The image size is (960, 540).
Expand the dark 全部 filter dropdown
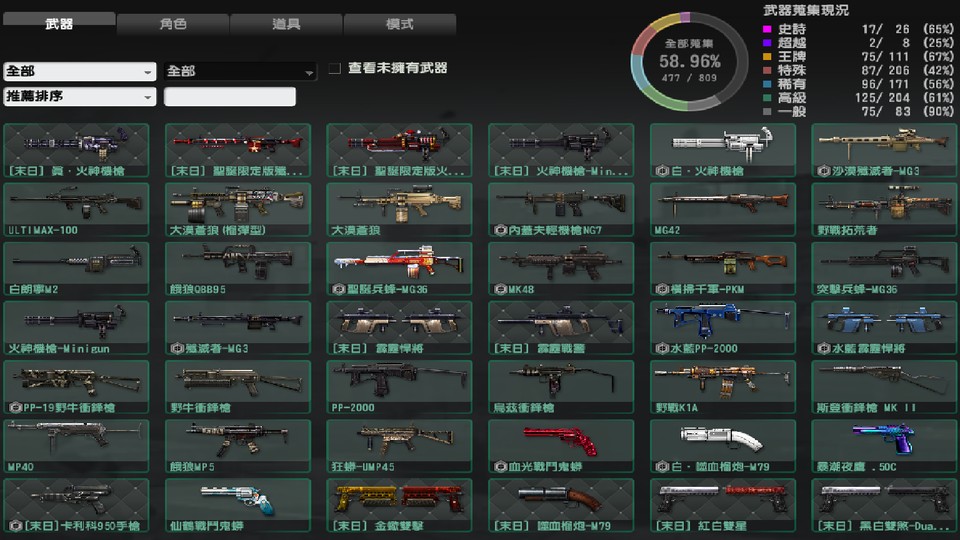point(240,72)
